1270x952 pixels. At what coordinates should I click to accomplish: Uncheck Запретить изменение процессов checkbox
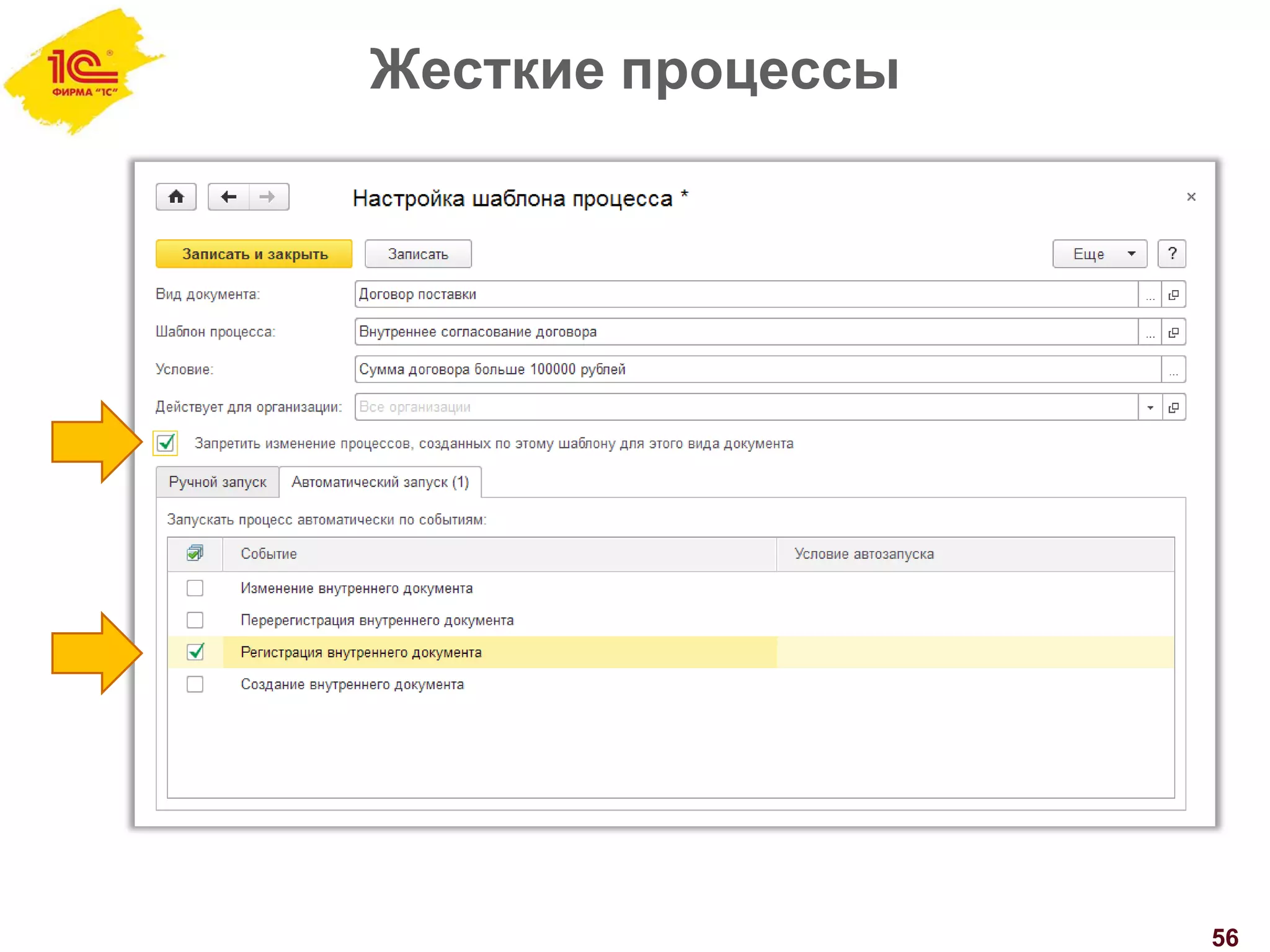[x=166, y=444]
